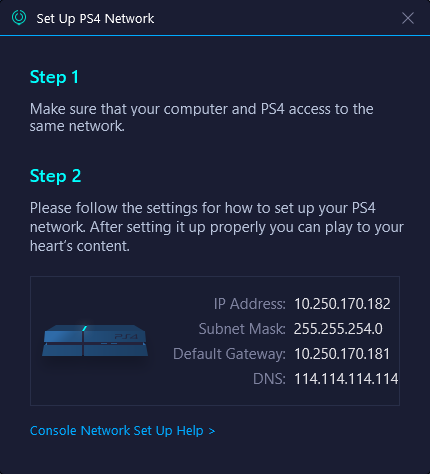Screen dimensions: 430x474
Task: Select the subnet mask value 255.255.254.0
Action: [x=338, y=329]
